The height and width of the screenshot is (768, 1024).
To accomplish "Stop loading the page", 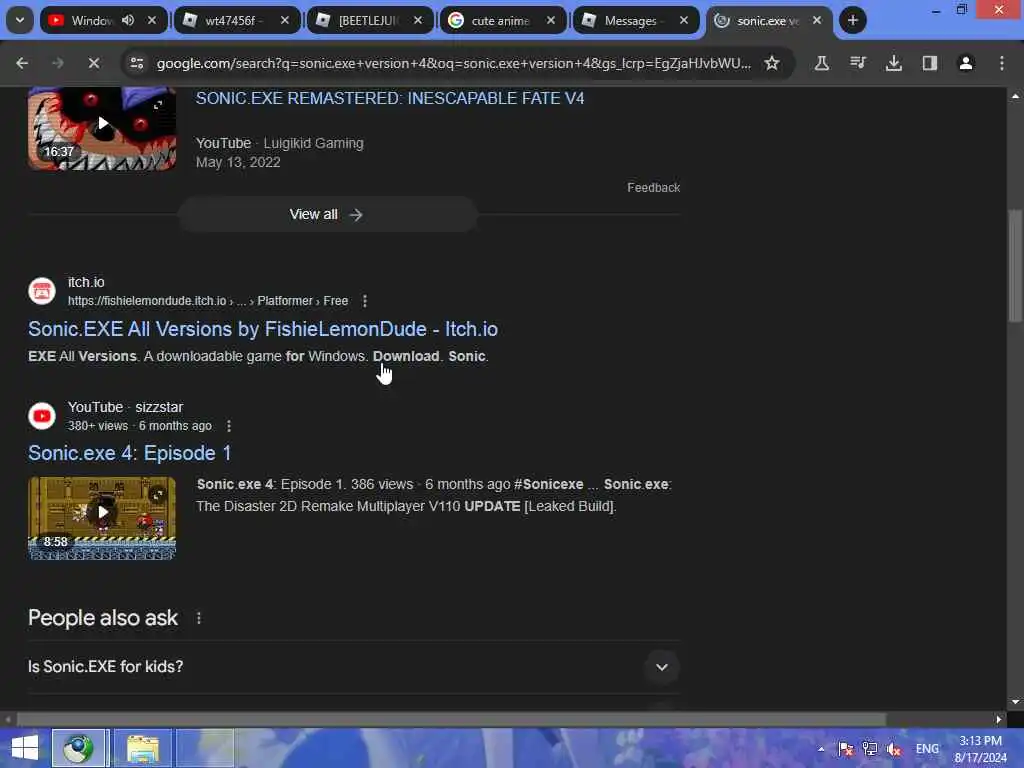I will point(93,63).
